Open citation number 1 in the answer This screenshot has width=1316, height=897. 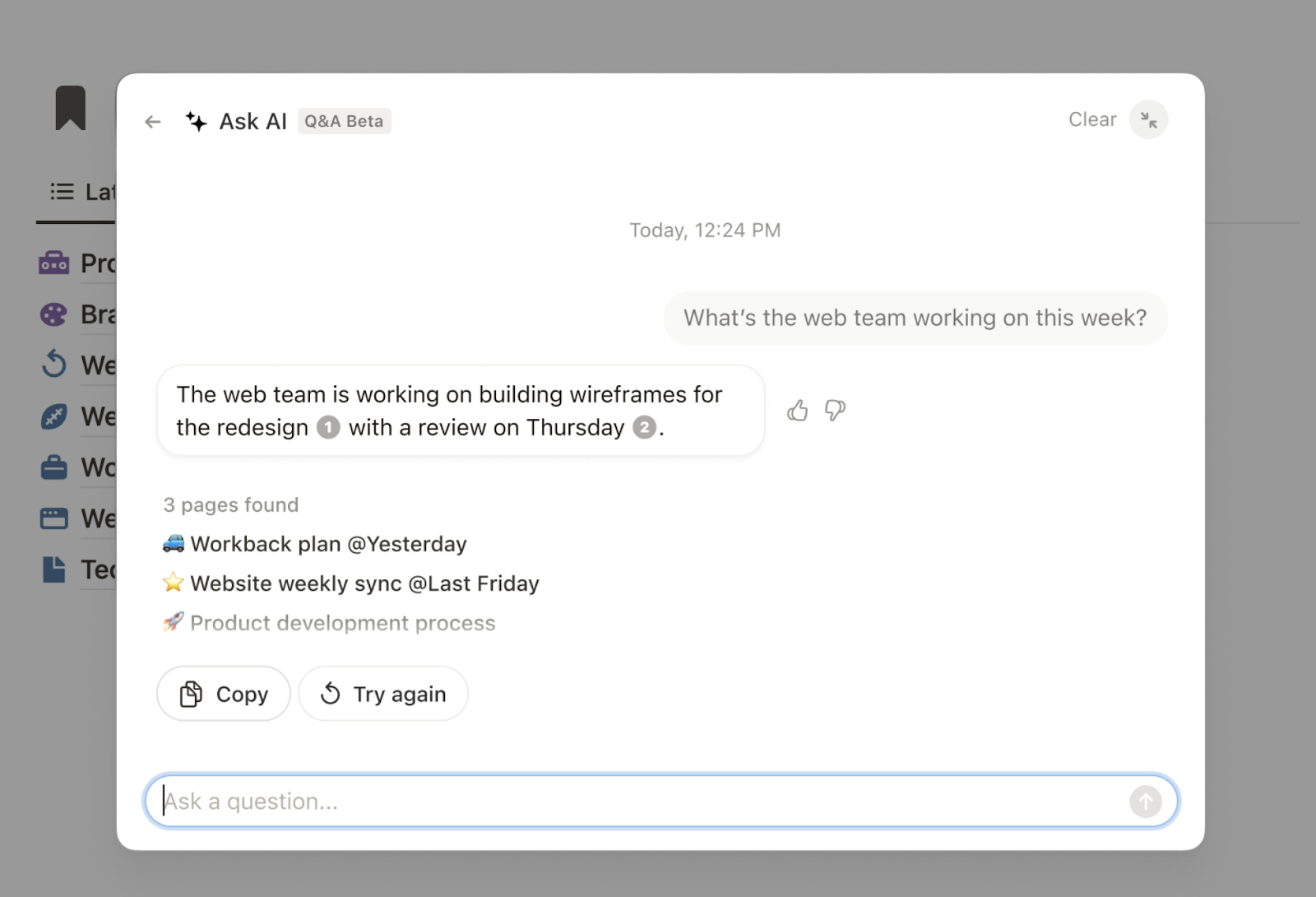click(x=328, y=428)
